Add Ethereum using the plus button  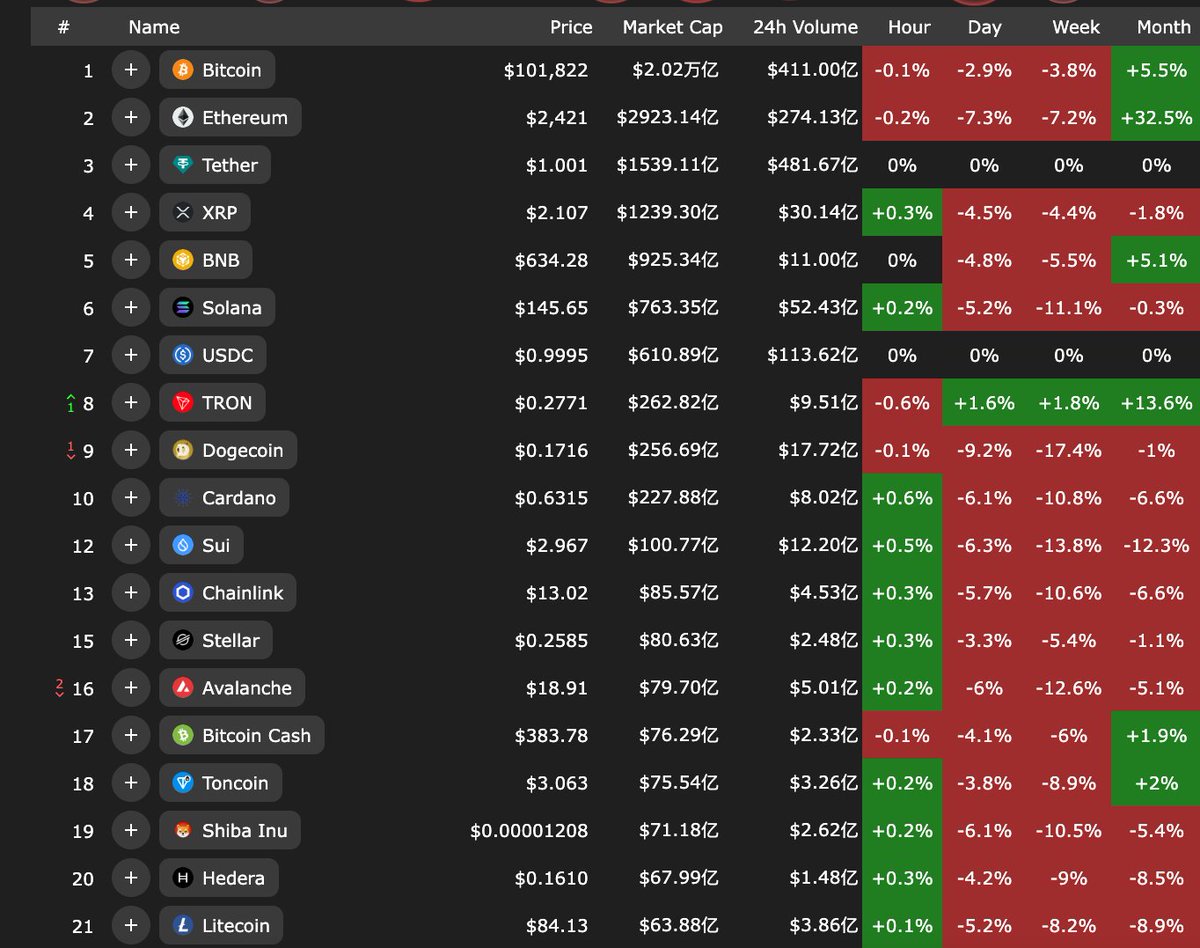click(130, 117)
